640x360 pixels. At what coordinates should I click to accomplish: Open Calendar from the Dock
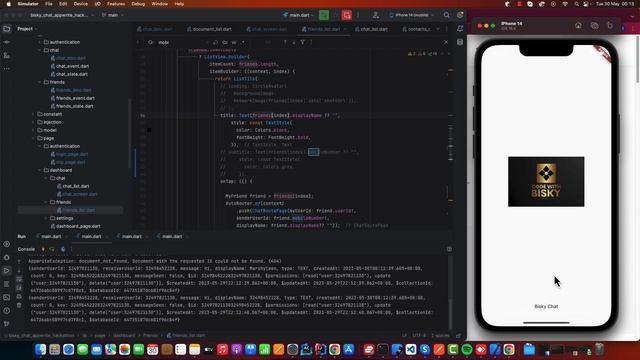coord(153,349)
